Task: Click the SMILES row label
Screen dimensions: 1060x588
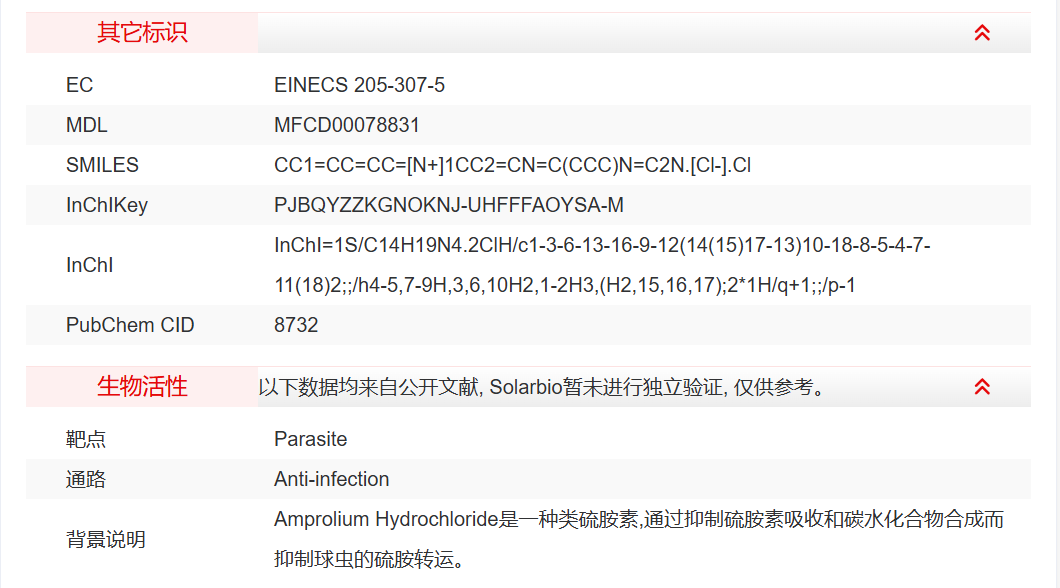Action: 102,165
